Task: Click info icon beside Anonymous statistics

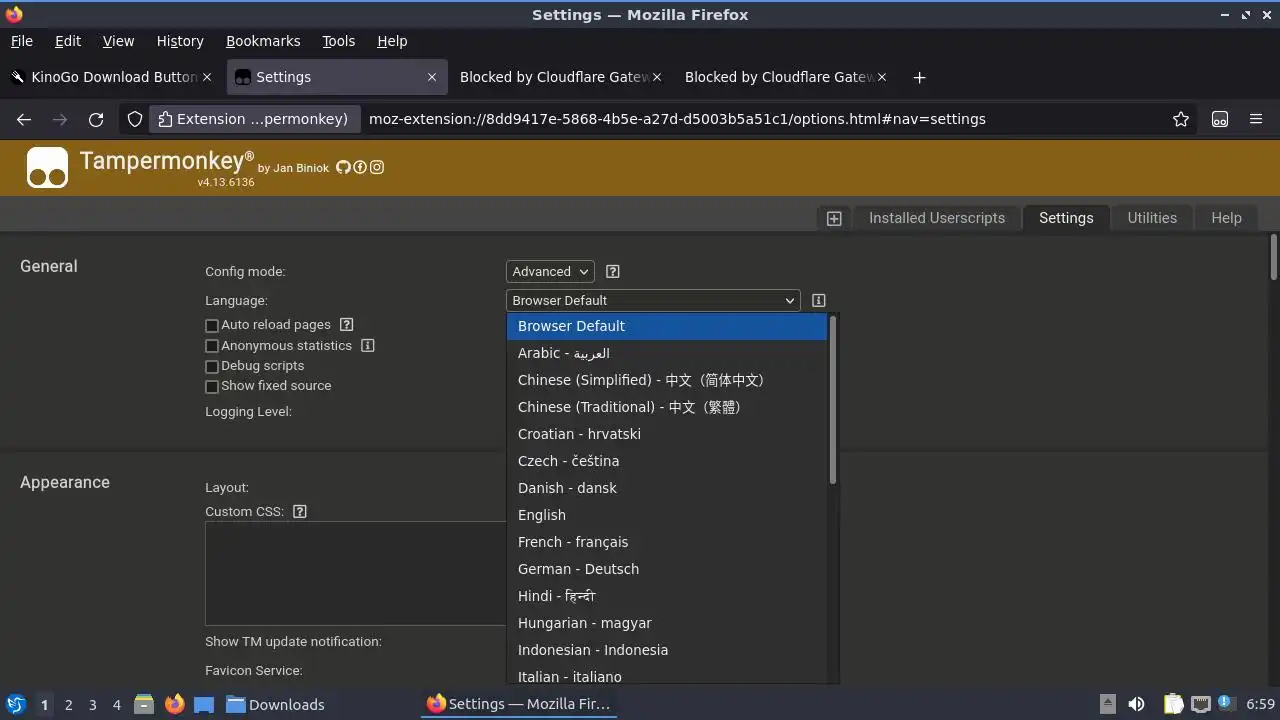Action: pos(367,345)
